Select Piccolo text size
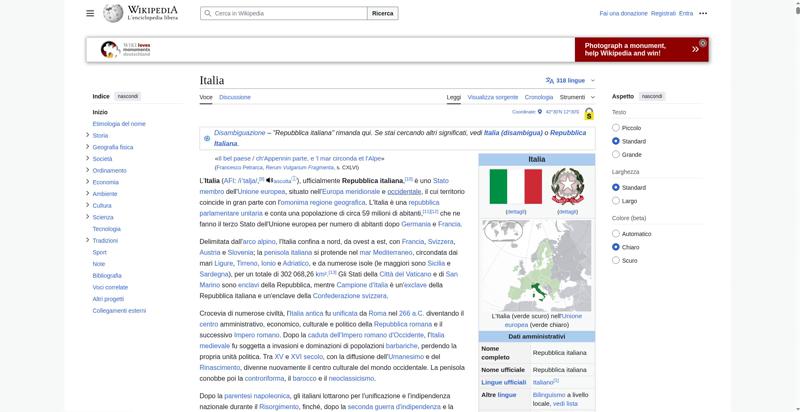 (616, 128)
